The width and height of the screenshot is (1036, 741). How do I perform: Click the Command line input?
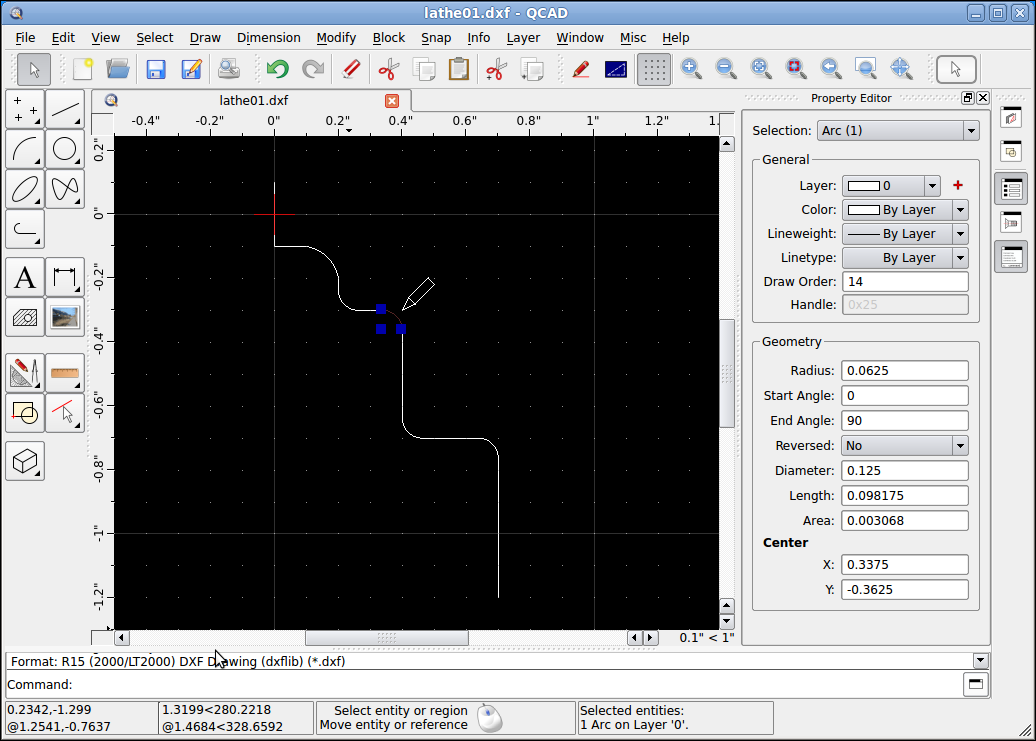[x=515, y=684]
